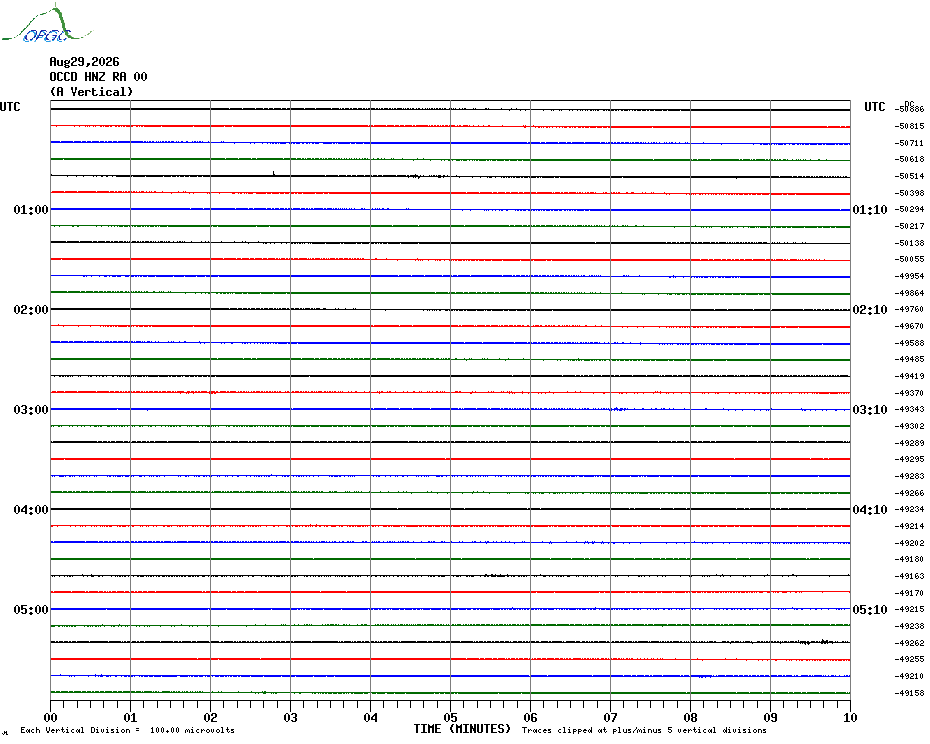This screenshot has height=744, width=930.
Task: Click DC offset value -50815
Action: [910, 126]
